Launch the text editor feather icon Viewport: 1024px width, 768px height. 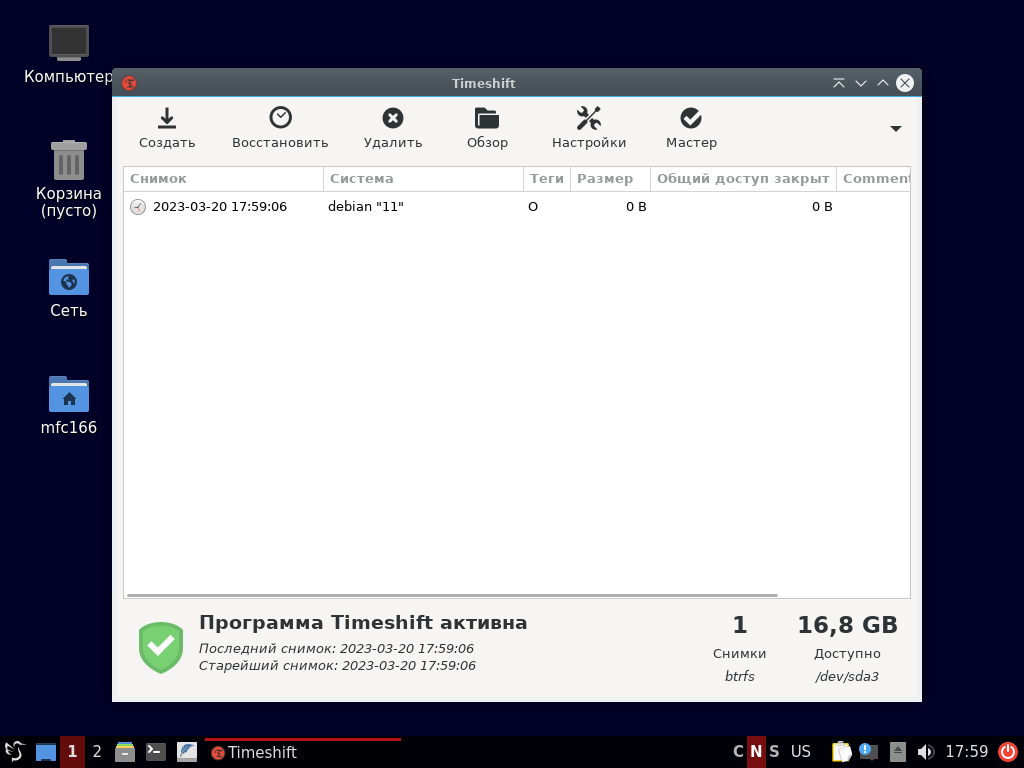pyautogui.click(x=187, y=752)
